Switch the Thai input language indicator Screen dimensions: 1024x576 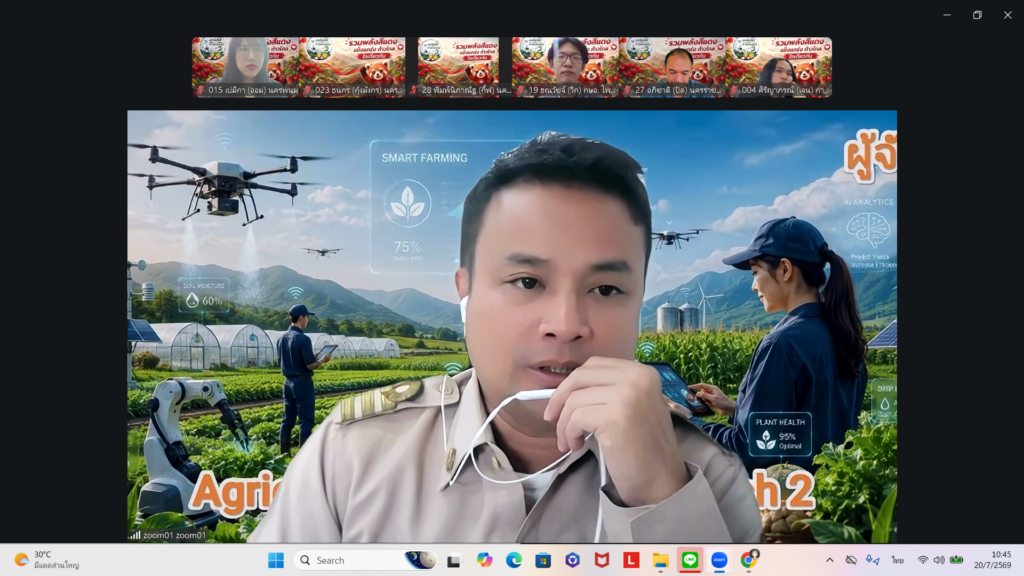coord(898,560)
